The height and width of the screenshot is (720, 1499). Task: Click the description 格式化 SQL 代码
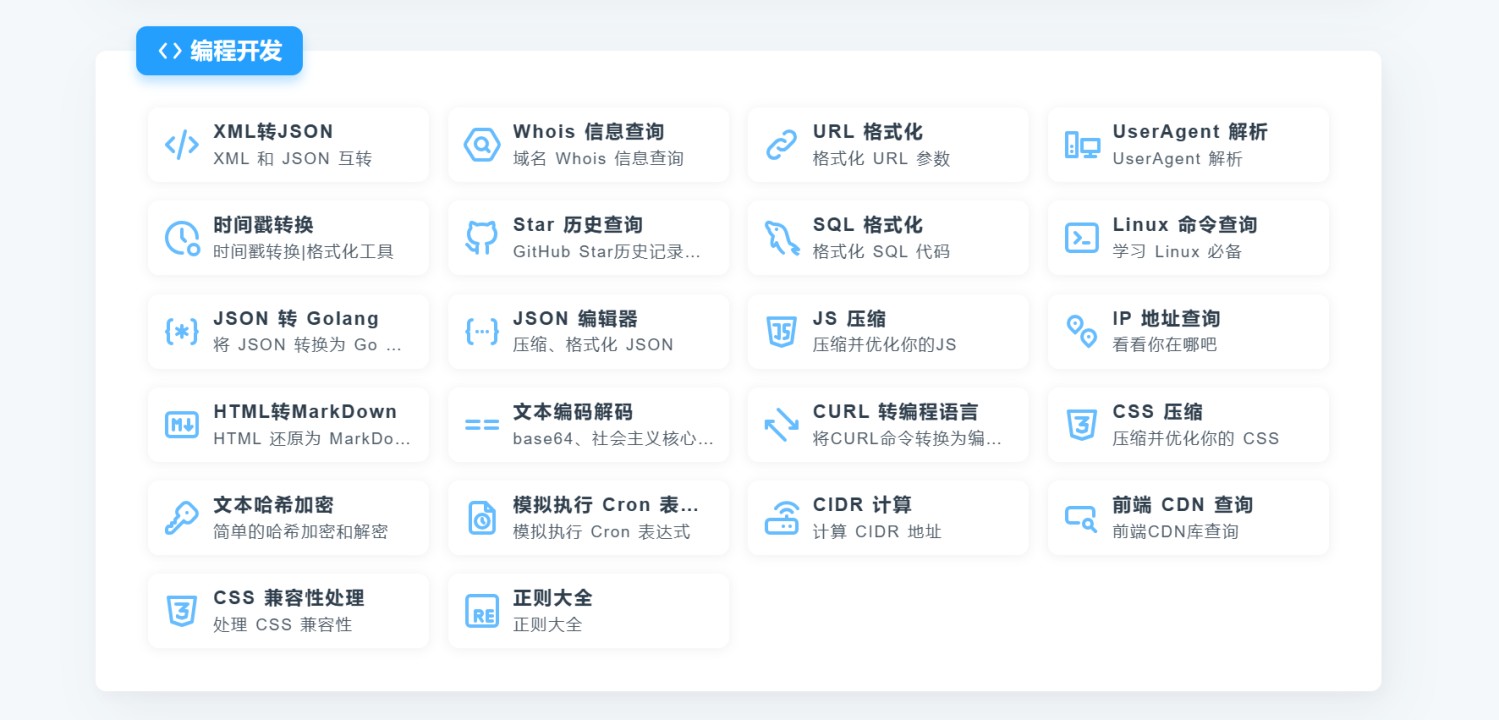coord(881,252)
